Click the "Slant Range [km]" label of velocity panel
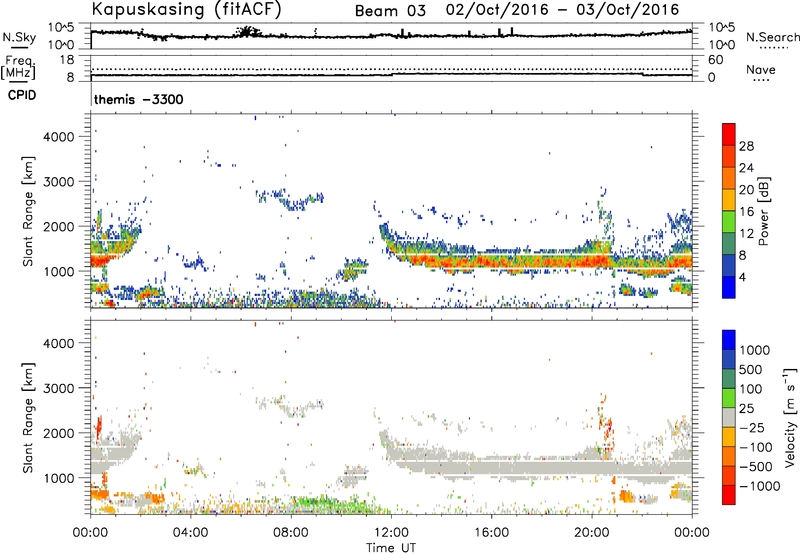This screenshot has width=800, height=554. pos(28,417)
